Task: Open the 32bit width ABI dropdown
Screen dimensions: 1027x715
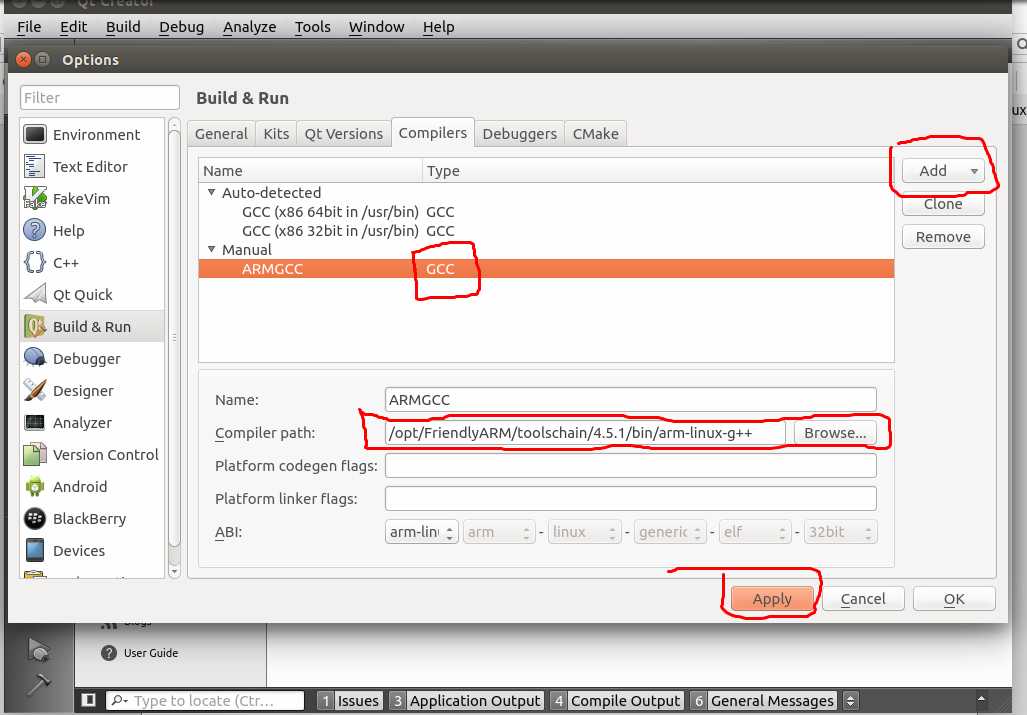Action: [840, 532]
